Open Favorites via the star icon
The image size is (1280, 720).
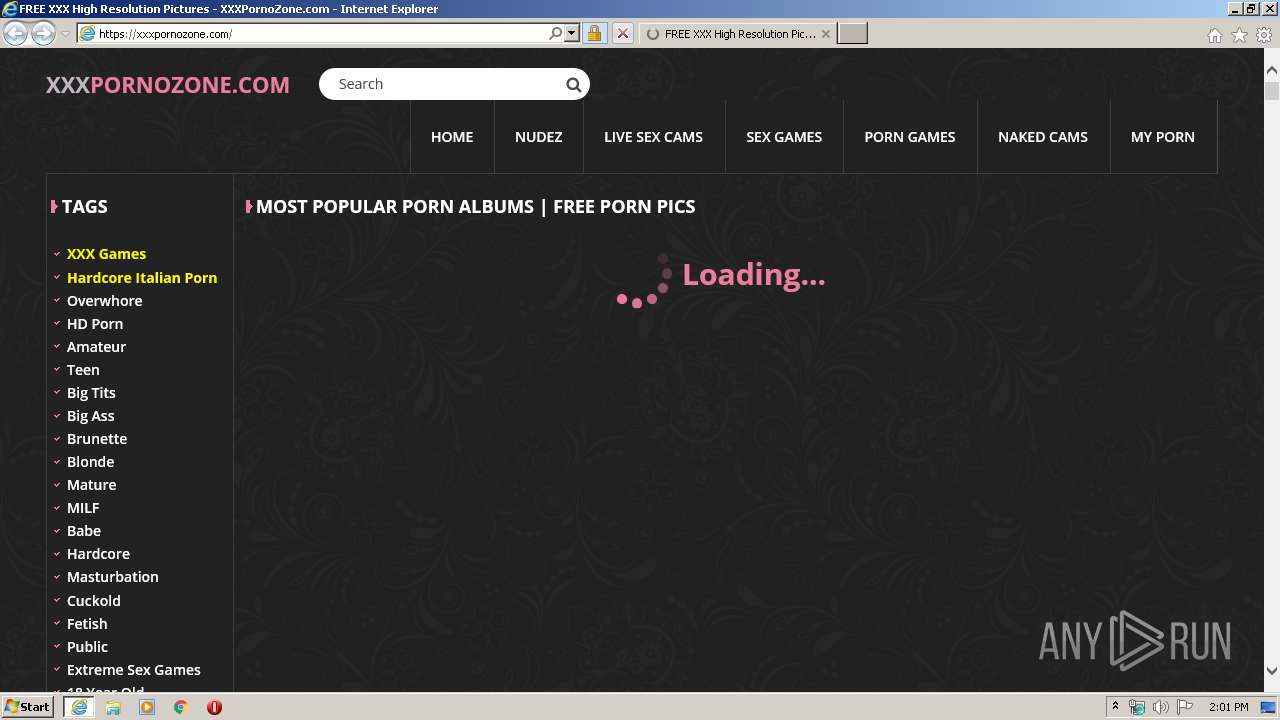click(1239, 35)
